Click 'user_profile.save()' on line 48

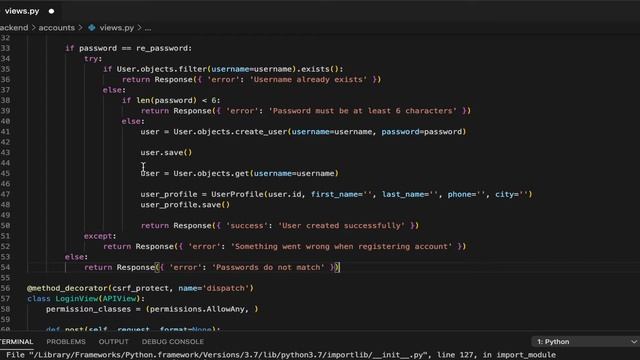coord(185,205)
